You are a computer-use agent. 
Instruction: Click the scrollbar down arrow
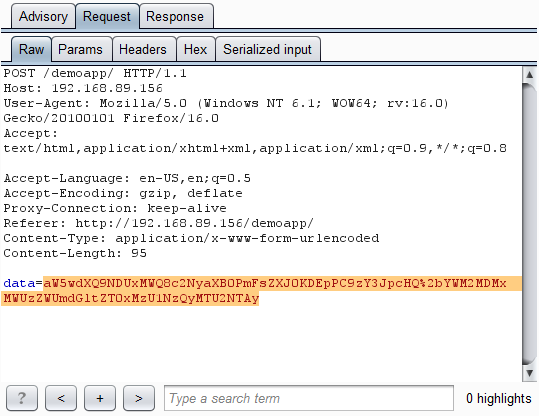tap(529, 373)
